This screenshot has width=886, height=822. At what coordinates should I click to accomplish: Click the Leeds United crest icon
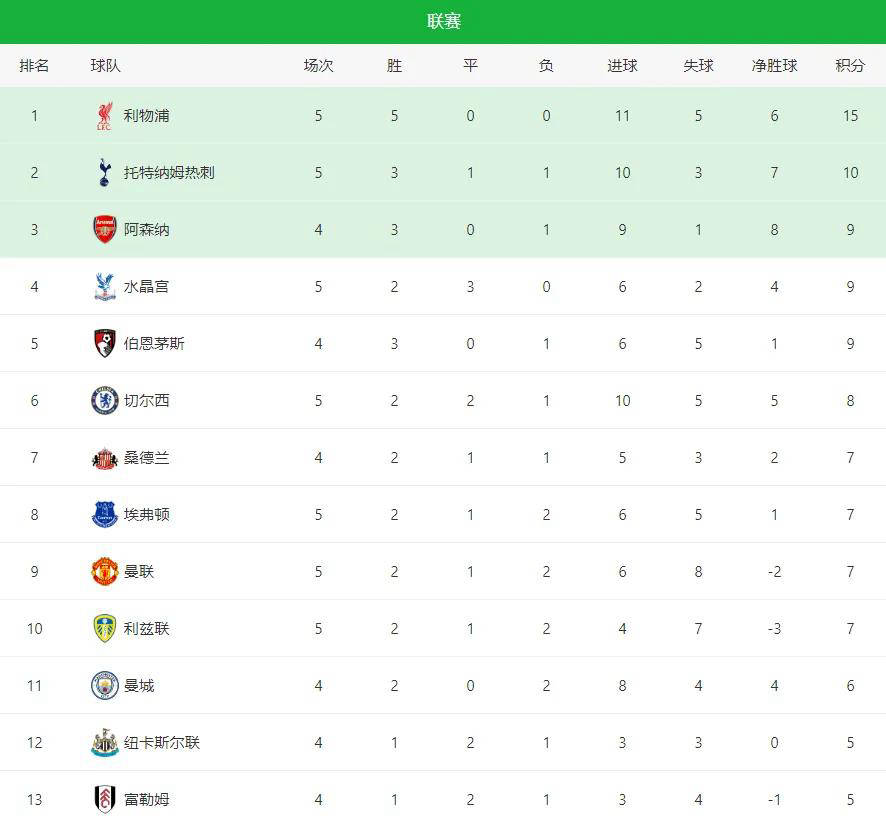click(104, 629)
